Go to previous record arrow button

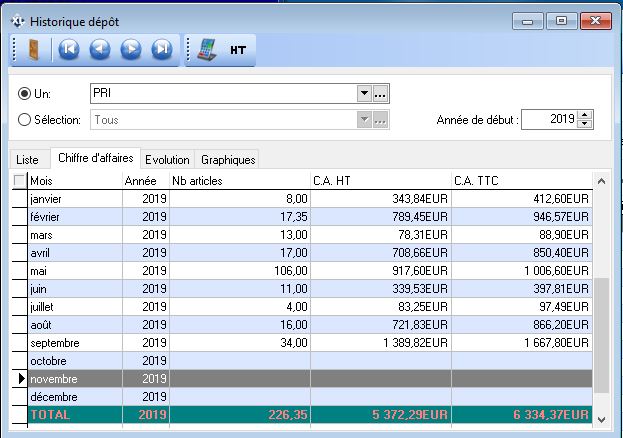click(x=100, y=49)
